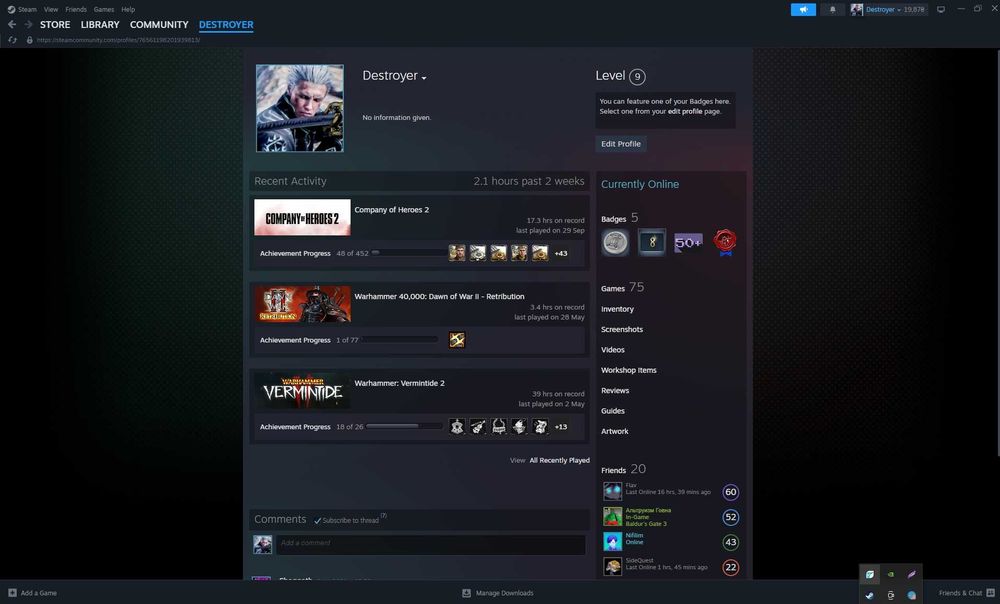Click first Company of Heroes 2 achievement icon
This screenshot has width=1000, height=604.
457,253
